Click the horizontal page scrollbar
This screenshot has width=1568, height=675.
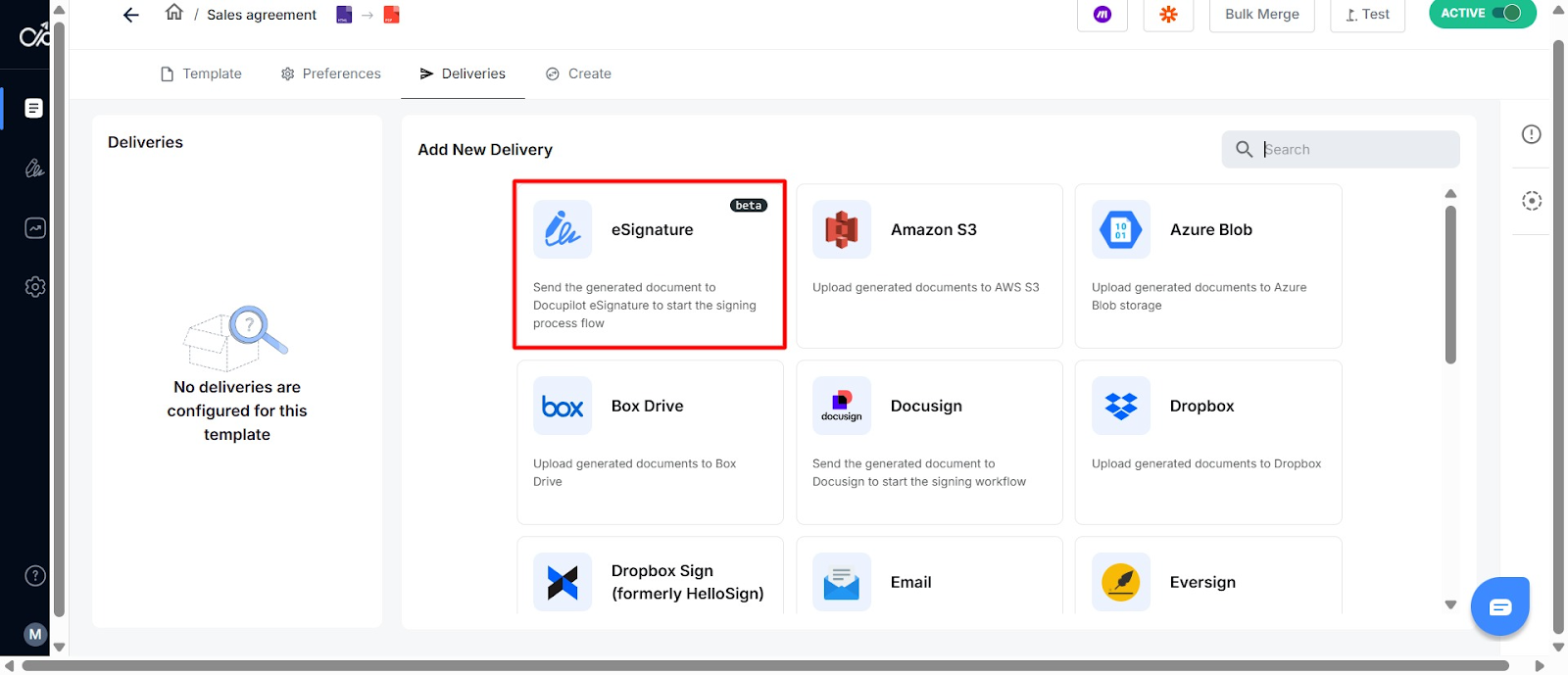(x=764, y=666)
